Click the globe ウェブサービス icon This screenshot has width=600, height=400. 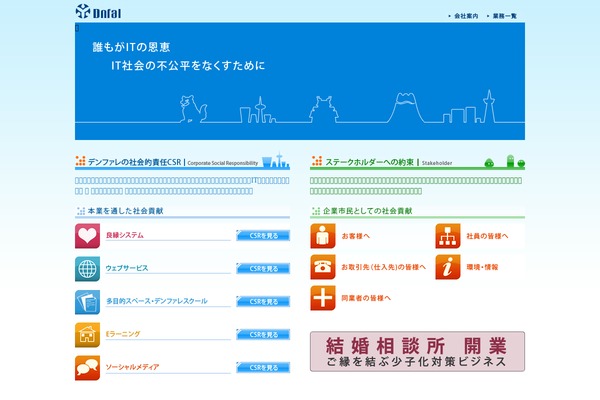click(87, 269)
